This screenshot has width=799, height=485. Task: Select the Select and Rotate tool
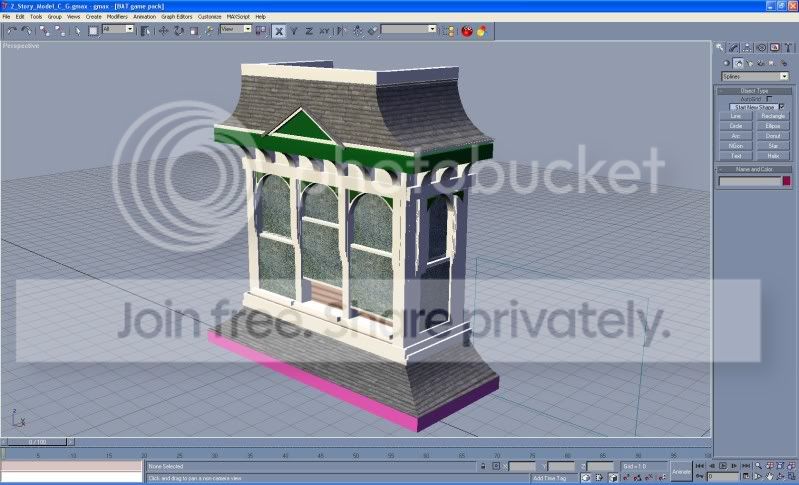click(x=179, y=31)
